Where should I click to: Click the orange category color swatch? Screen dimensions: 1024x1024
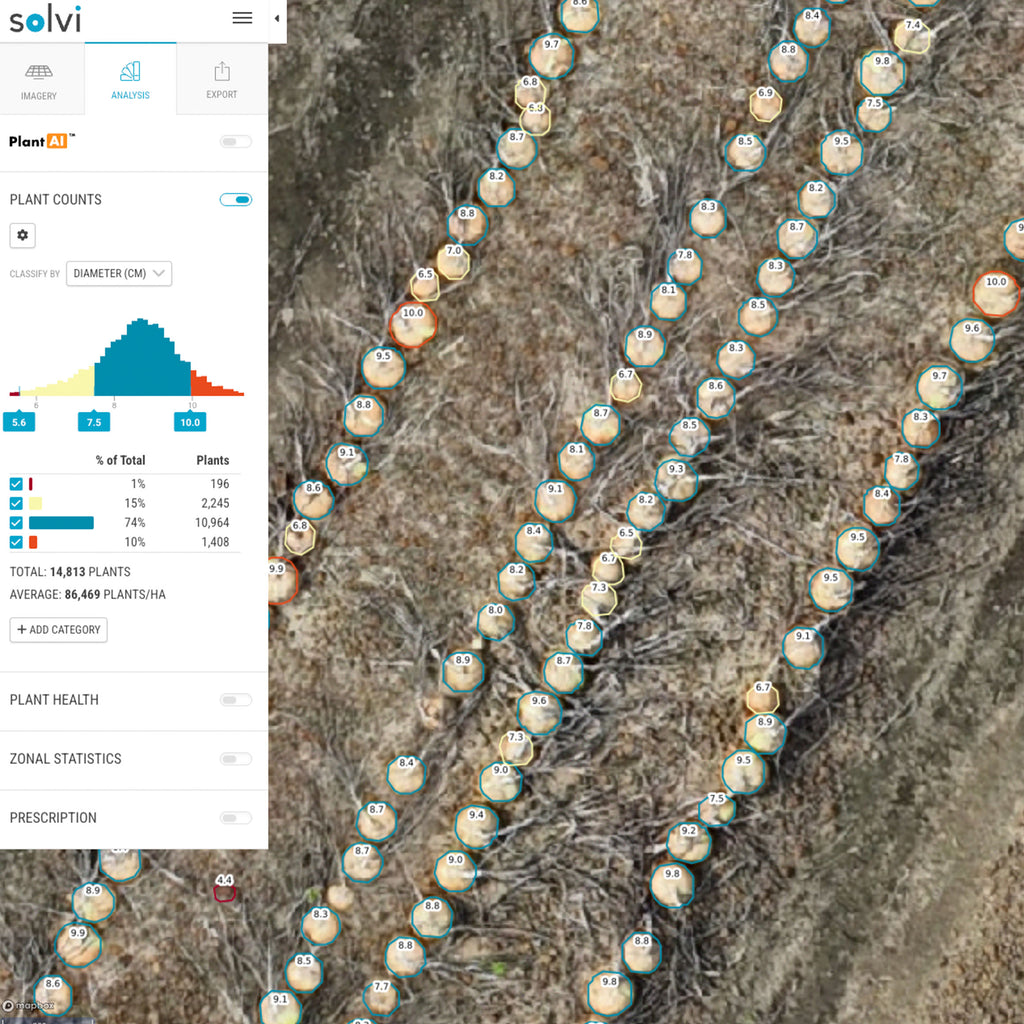pos(33,542)
